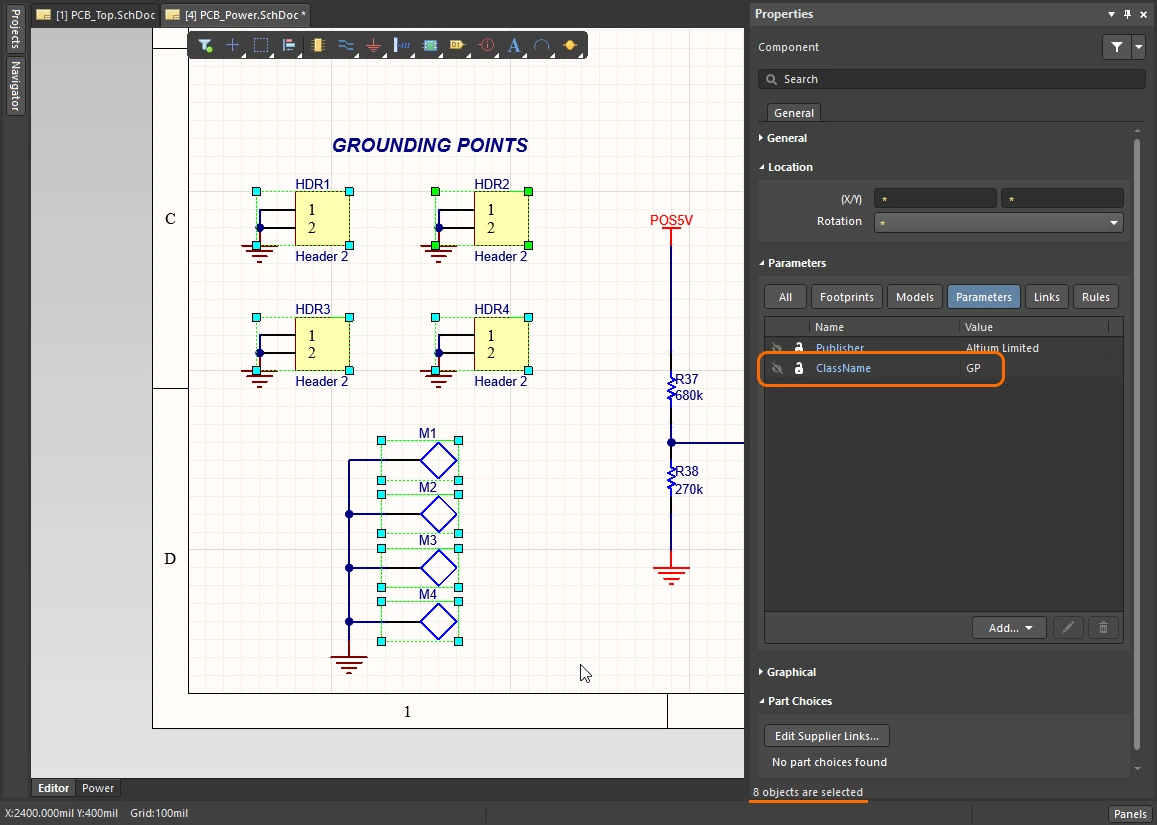Pin the Properties panel
The height and width of the screenshot is (825, 1157).
tap(1127, 14)
